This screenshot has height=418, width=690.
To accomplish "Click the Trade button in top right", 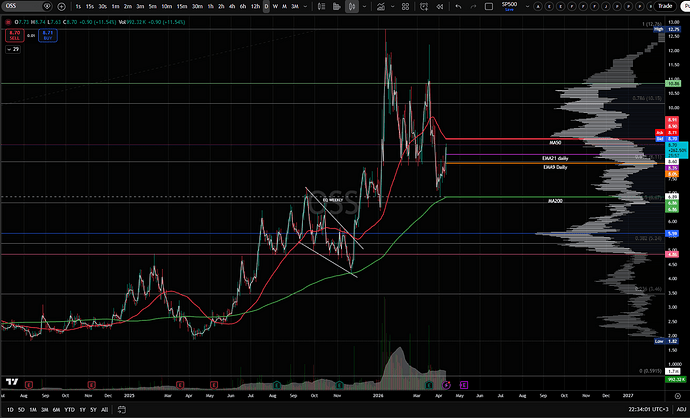I will (x=667, y=7).
